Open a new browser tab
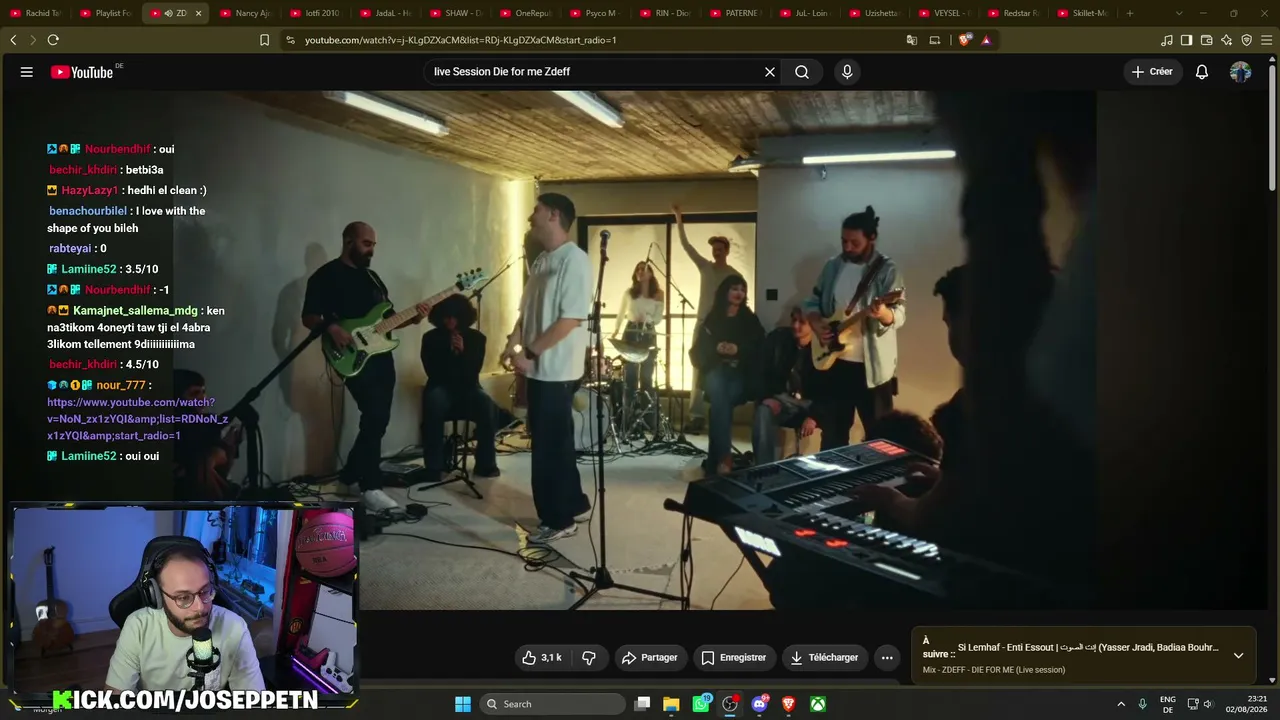 tap(1130, 13)
